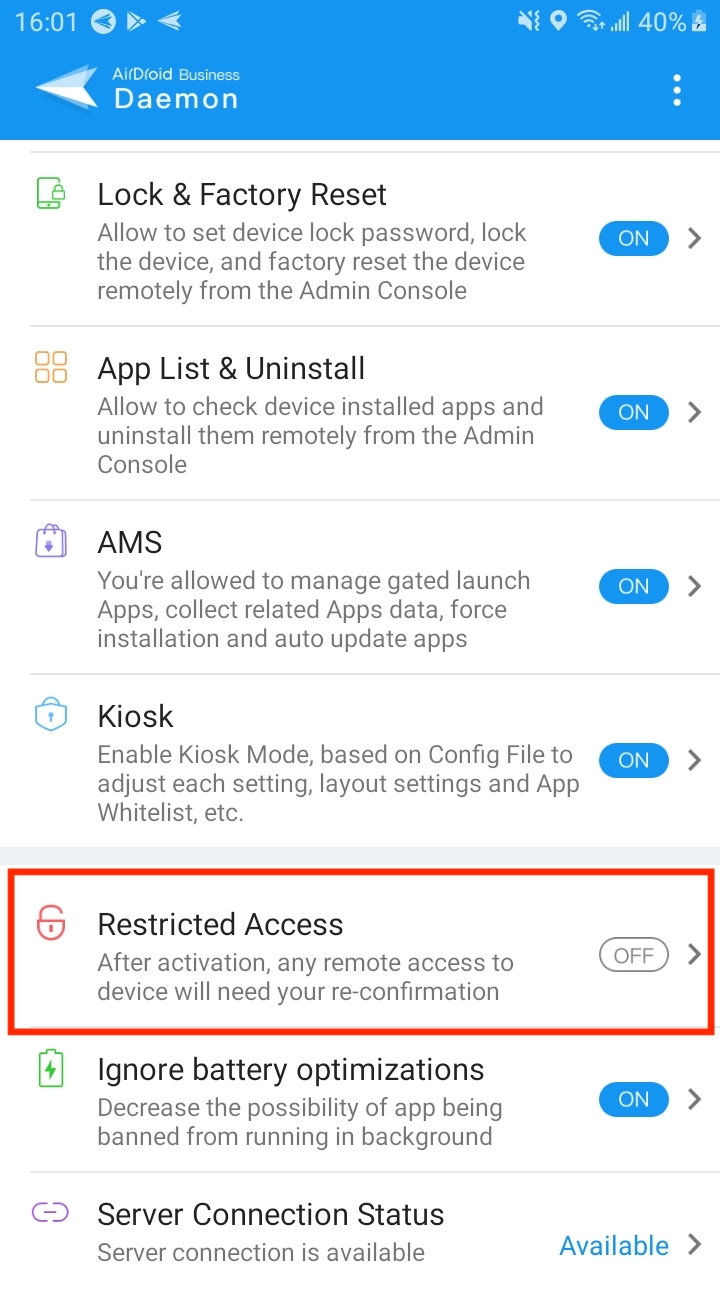Tap the Lock & Factory Reset phone icon
The height and width of the screenshot is (1312, 720).
(51, 194)
